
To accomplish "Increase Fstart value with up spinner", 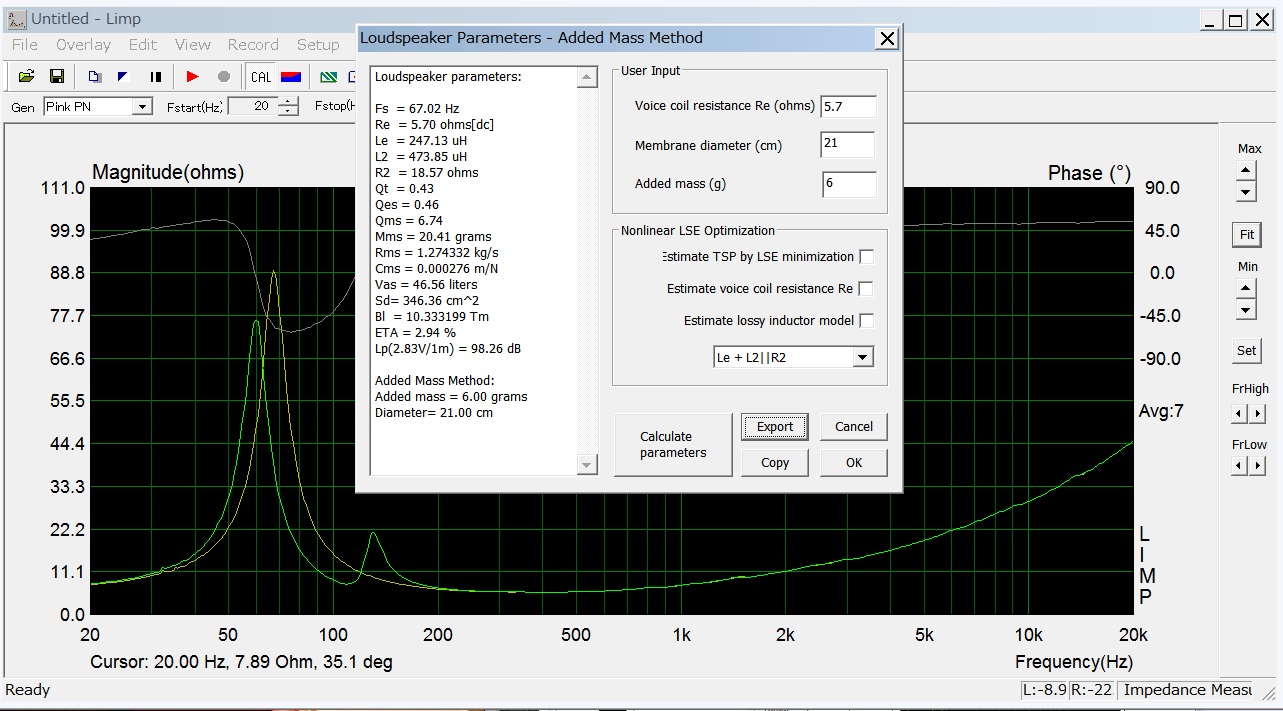I will [x=288, y=102].
